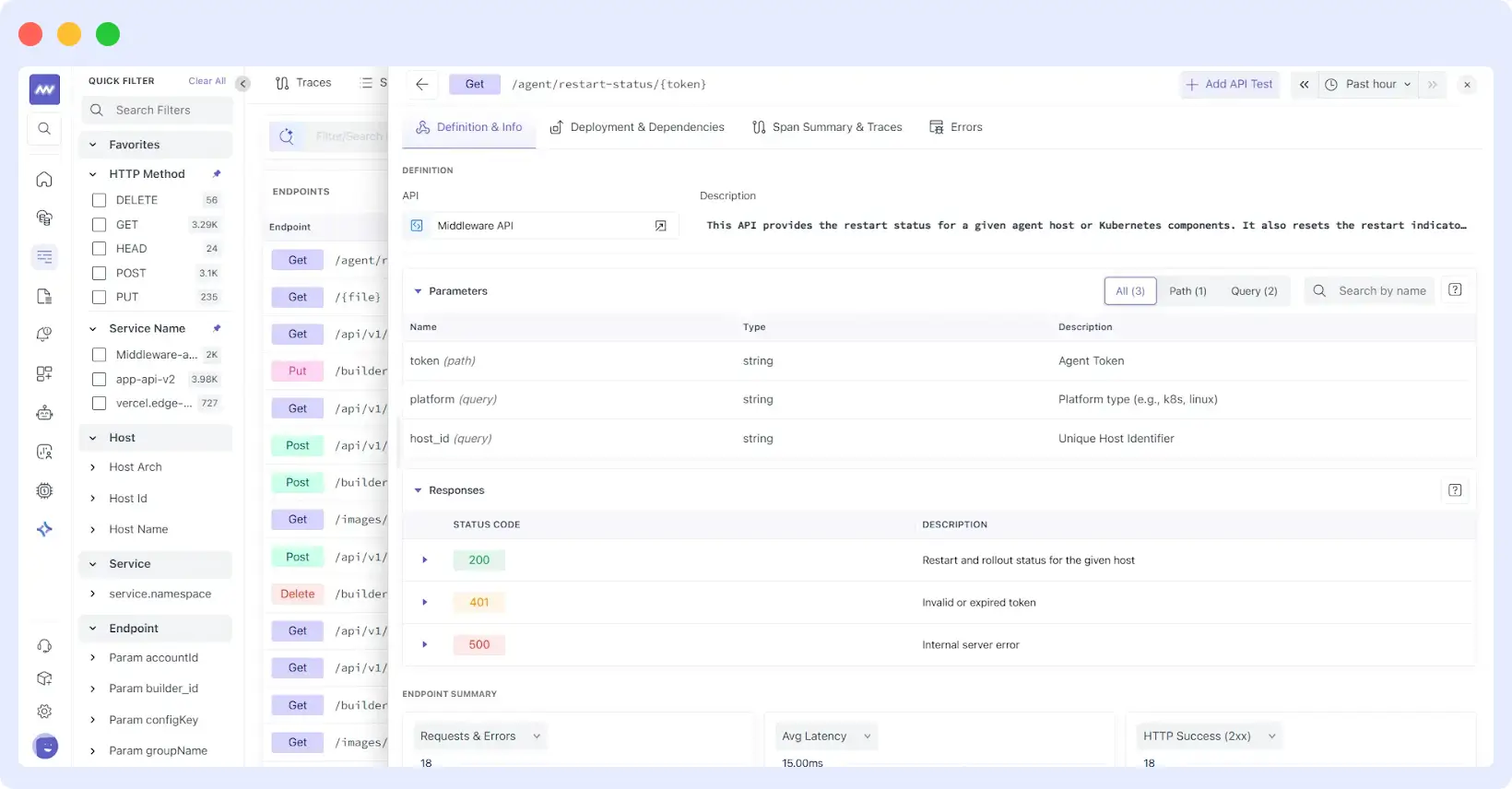Check the GET method checkbox
The height and width of the screenshot is (789, 1512).
(x=100, y=225)
